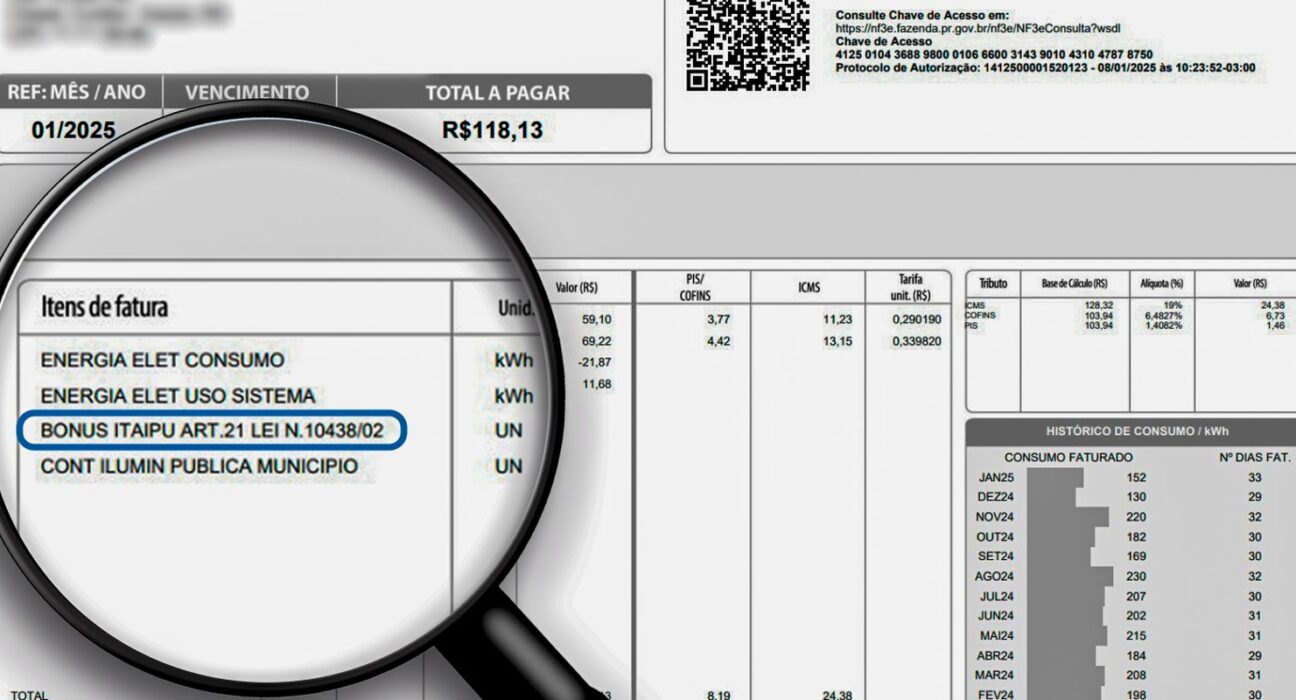
Task: Select consumption 169 for SET24
Action: (x=1136, y=557)
